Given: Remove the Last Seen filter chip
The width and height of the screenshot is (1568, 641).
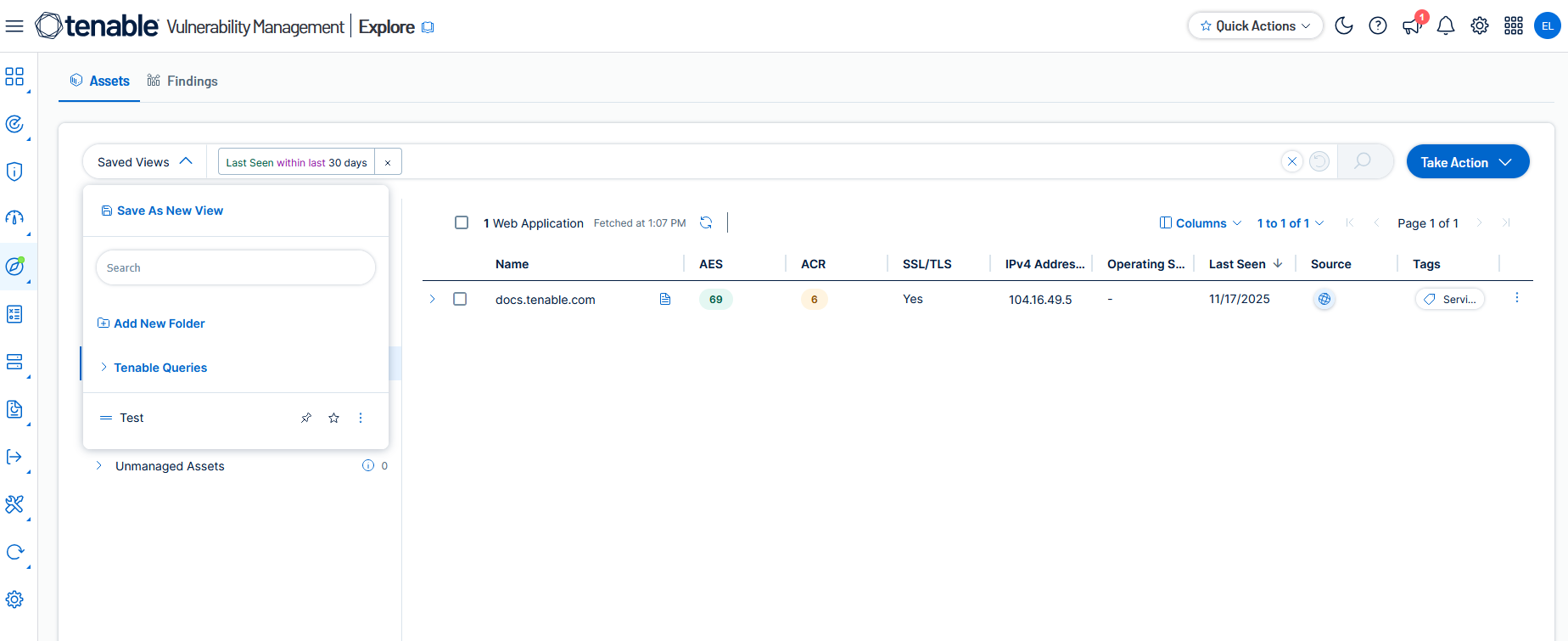Looking at the screenshot, I should pyautogui.click(x=388, y=162).
